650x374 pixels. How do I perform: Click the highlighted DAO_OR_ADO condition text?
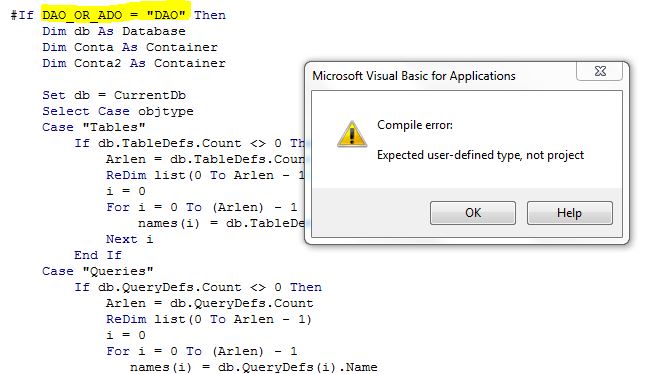point(114,15)
